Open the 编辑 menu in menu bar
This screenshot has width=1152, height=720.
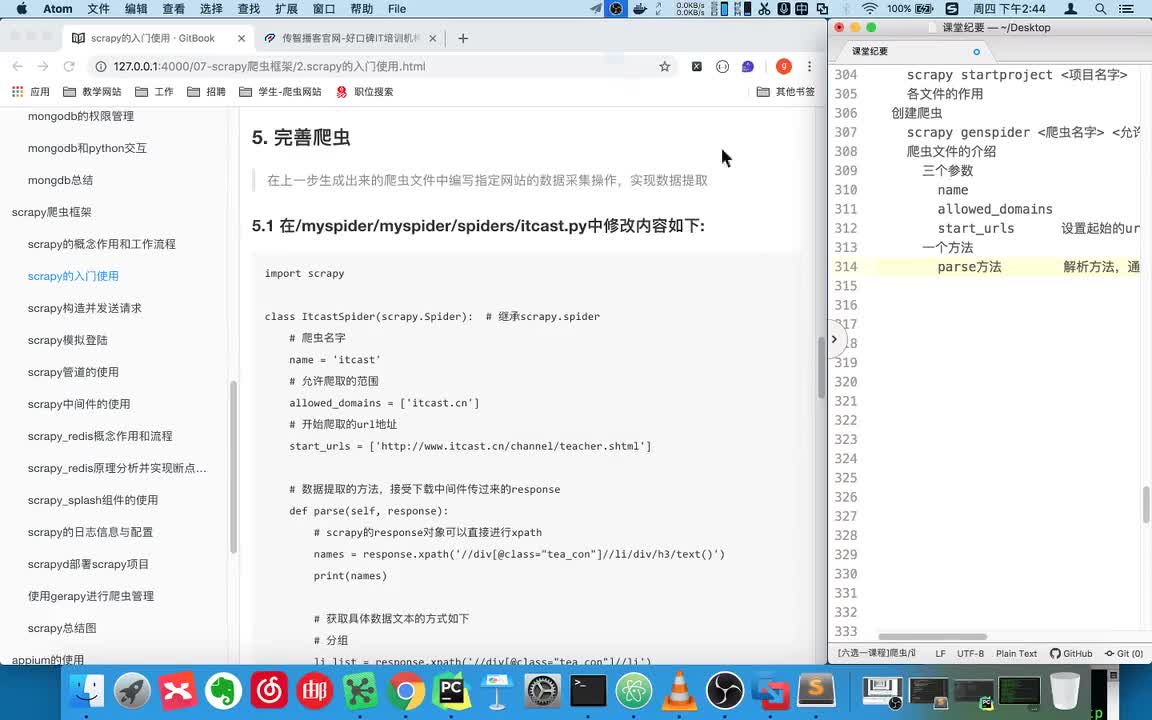(136, 9)
